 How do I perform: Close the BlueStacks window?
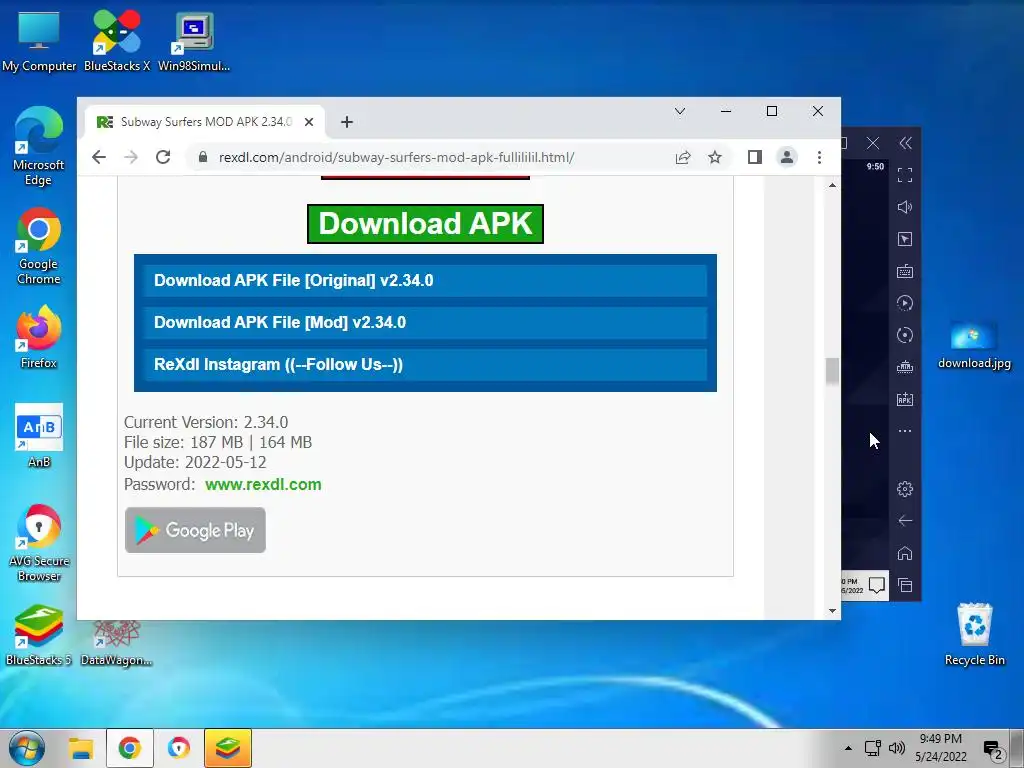click(x=872, y=143)
